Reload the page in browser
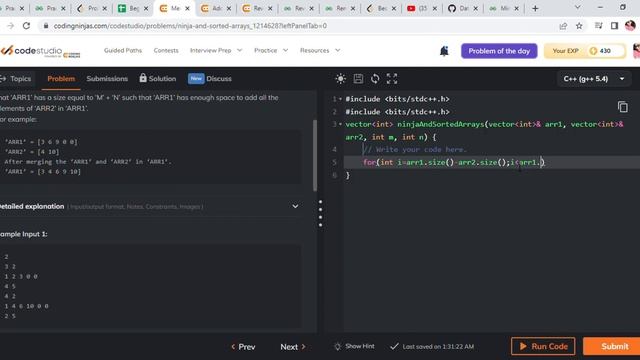This screenshot has height=360, width=640. tap(26, 26)
